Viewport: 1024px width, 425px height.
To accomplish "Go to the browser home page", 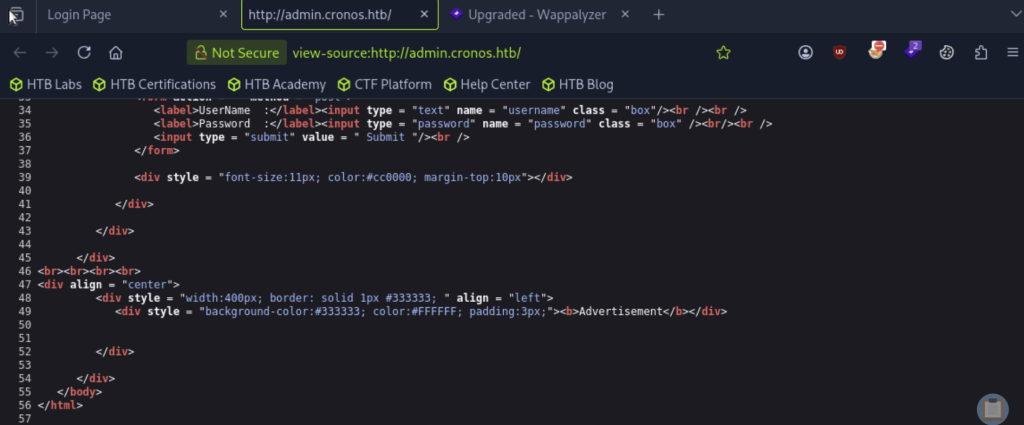I will coord(116,53).
